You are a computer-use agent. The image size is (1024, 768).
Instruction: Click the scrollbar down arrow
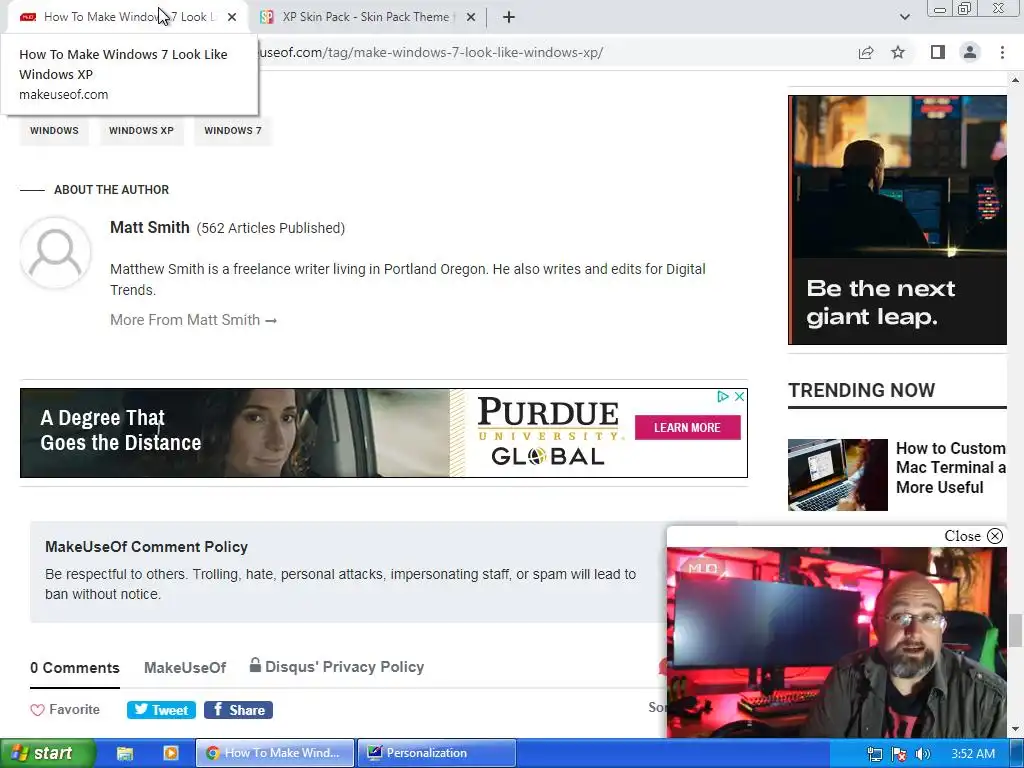click(x=1015, y=729)
